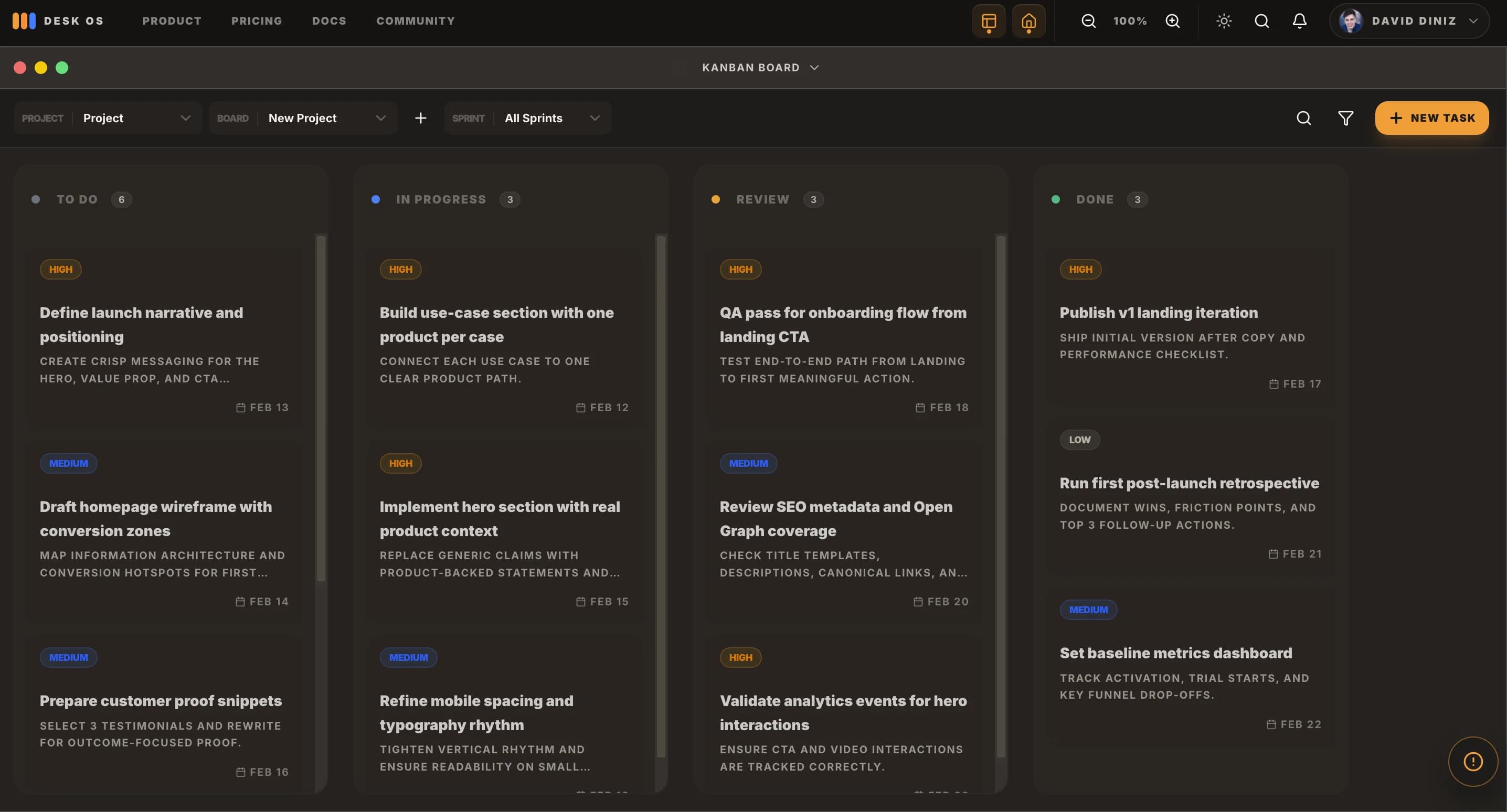The height and width of the screenshot is (812, 1507).
Task: Click the search icon near the filter
Action: coord(1303,117)
